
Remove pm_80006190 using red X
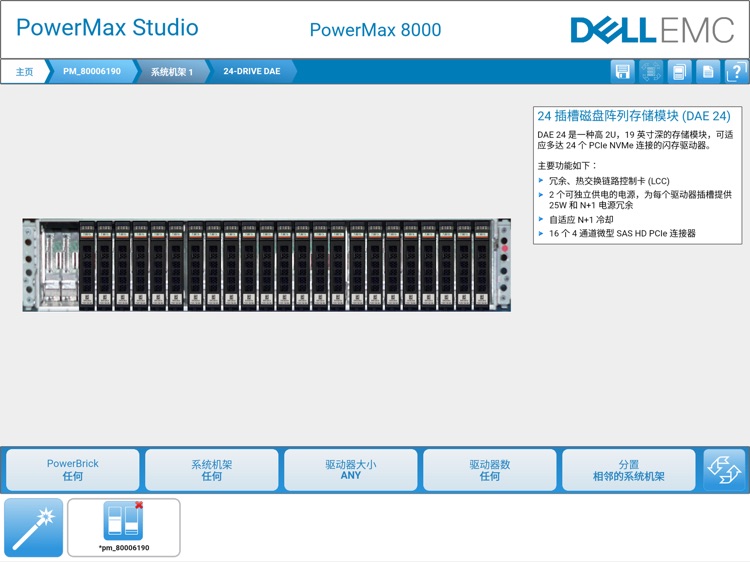(x=139, y=505)
